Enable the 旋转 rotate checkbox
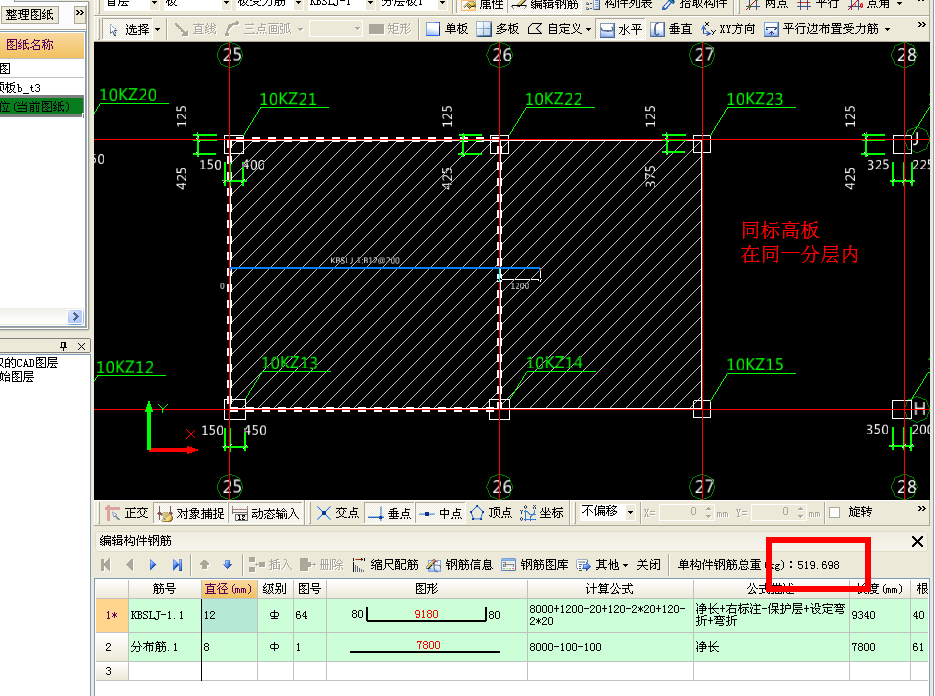 [x=835, y=512]
